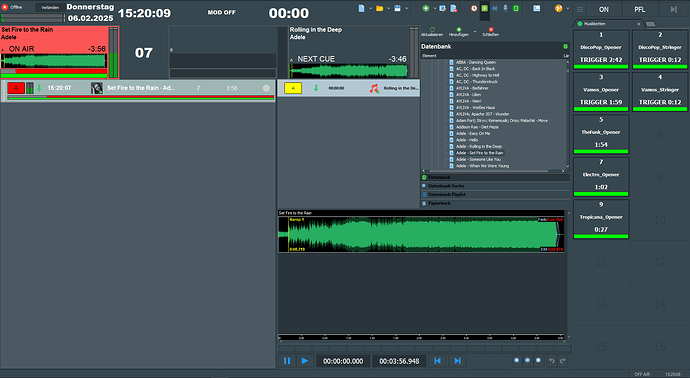
Task: Expand the Datenbank Playlist section
Action: pos(495,195)
